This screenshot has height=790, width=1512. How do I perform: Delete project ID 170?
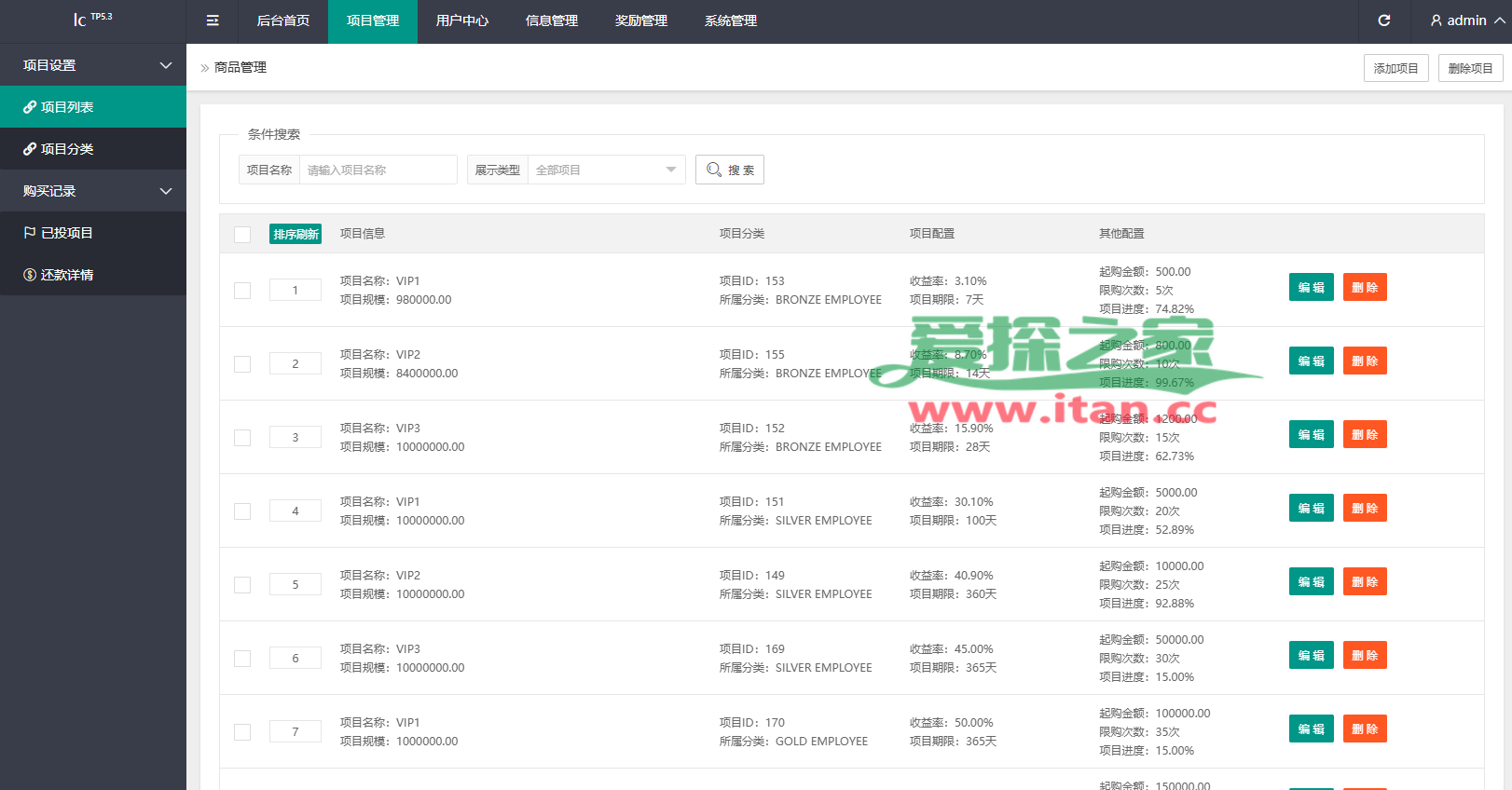click(1365, 729)
